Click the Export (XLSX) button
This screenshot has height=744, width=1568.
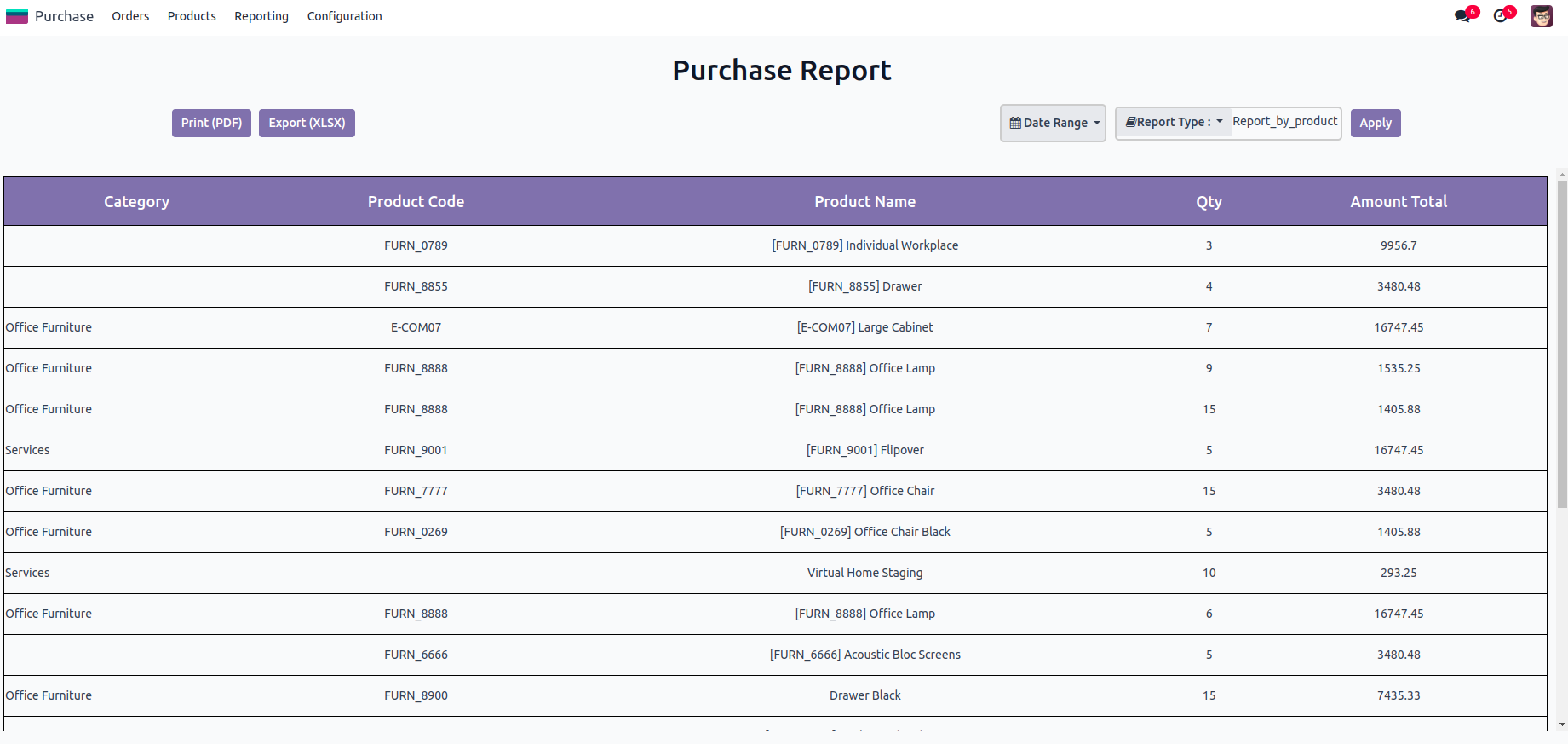[307, 123]
